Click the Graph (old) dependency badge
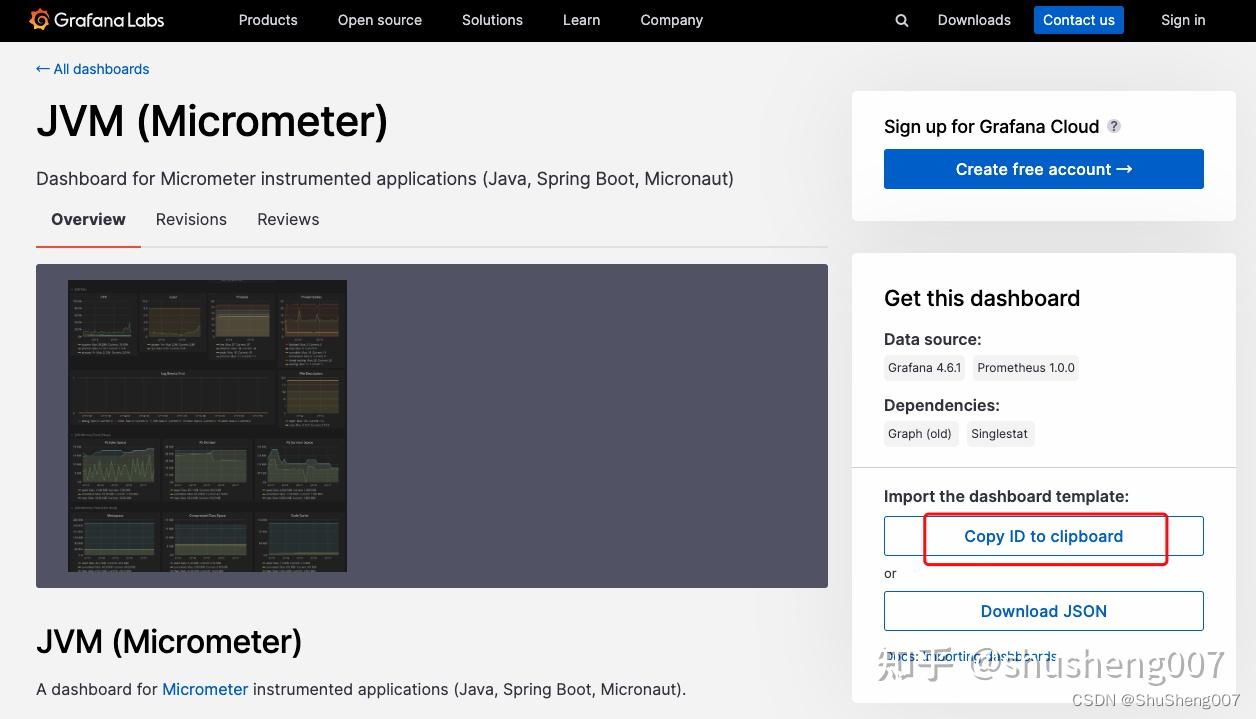Screen dimensions: 1256x719 (919, 433)
